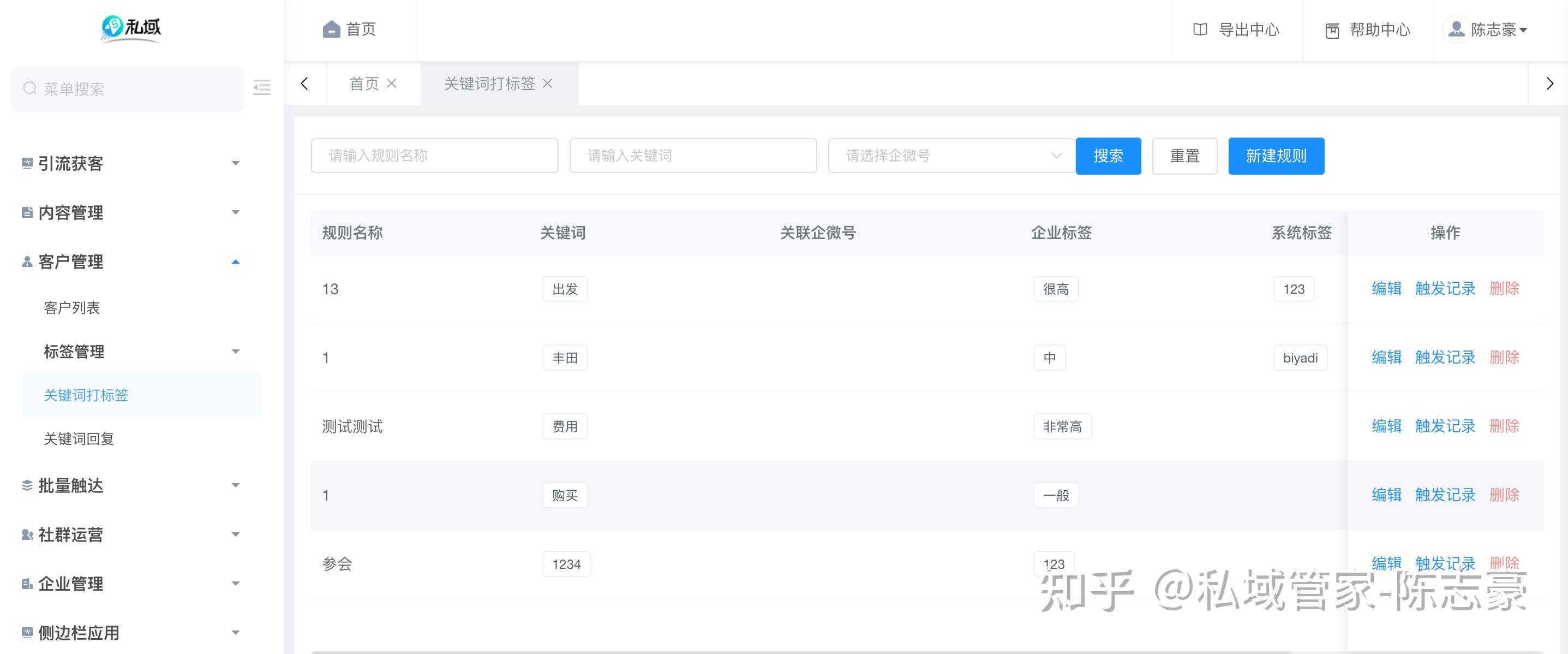Click the home icon in header
The width and height of the screenshot is (1568, 654).
pyautogui.click(x=331, y=29)
